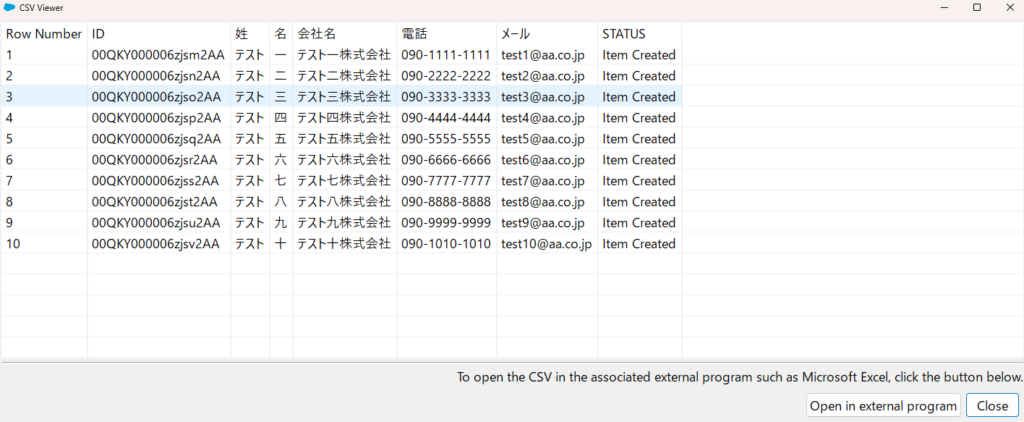This screenshot has height=422, width=1024.
Task: Click the 電話 column header
Action: [414, 34]
